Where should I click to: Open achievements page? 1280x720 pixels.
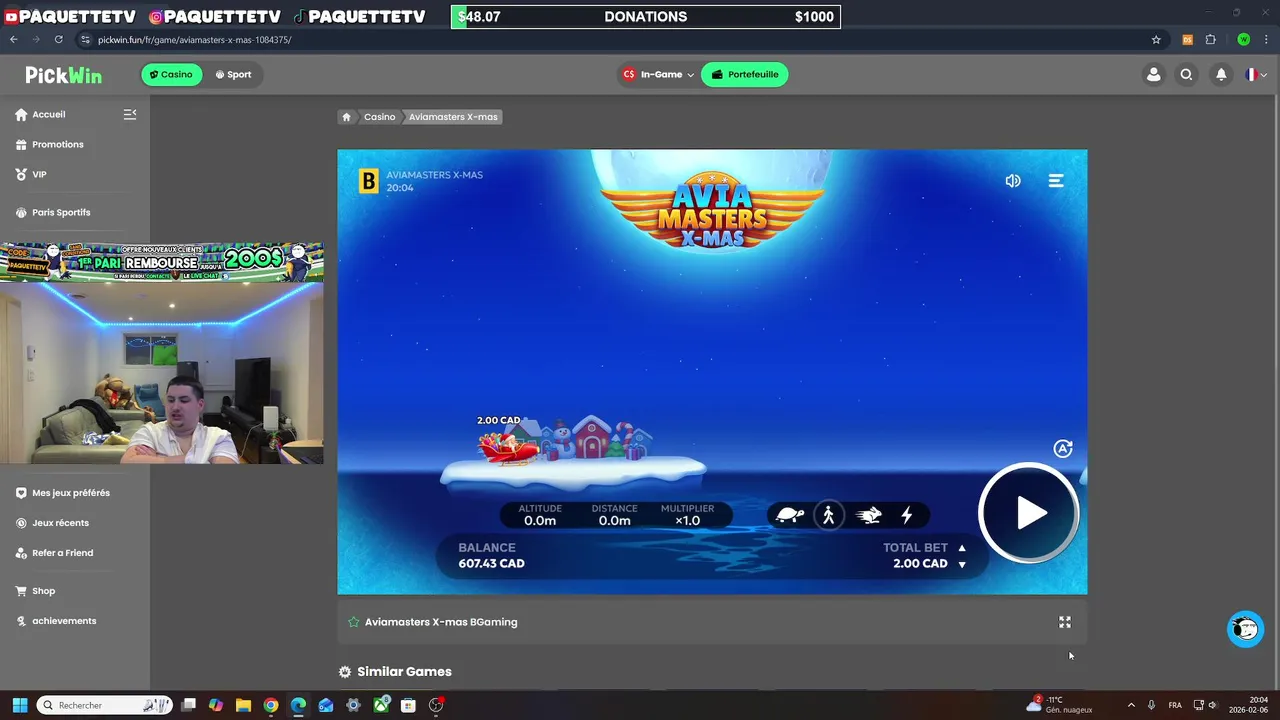(x=56, y=621)
